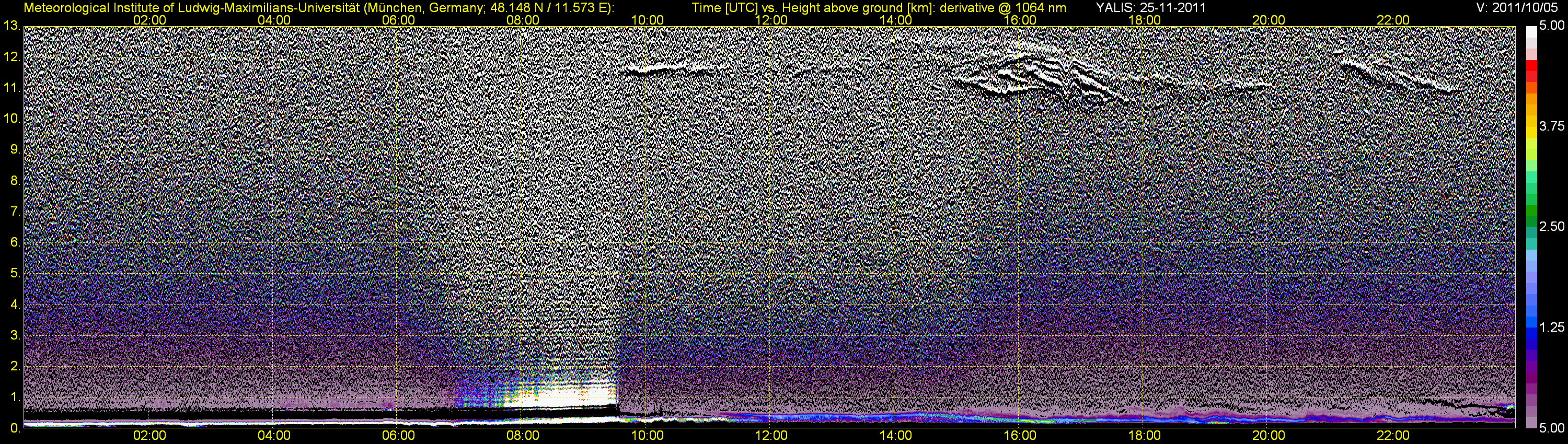Viewport: 1568px width, 444px height.
Task: Click the 18:00 label on the top time axis
Action: [x=1144, y=20]
